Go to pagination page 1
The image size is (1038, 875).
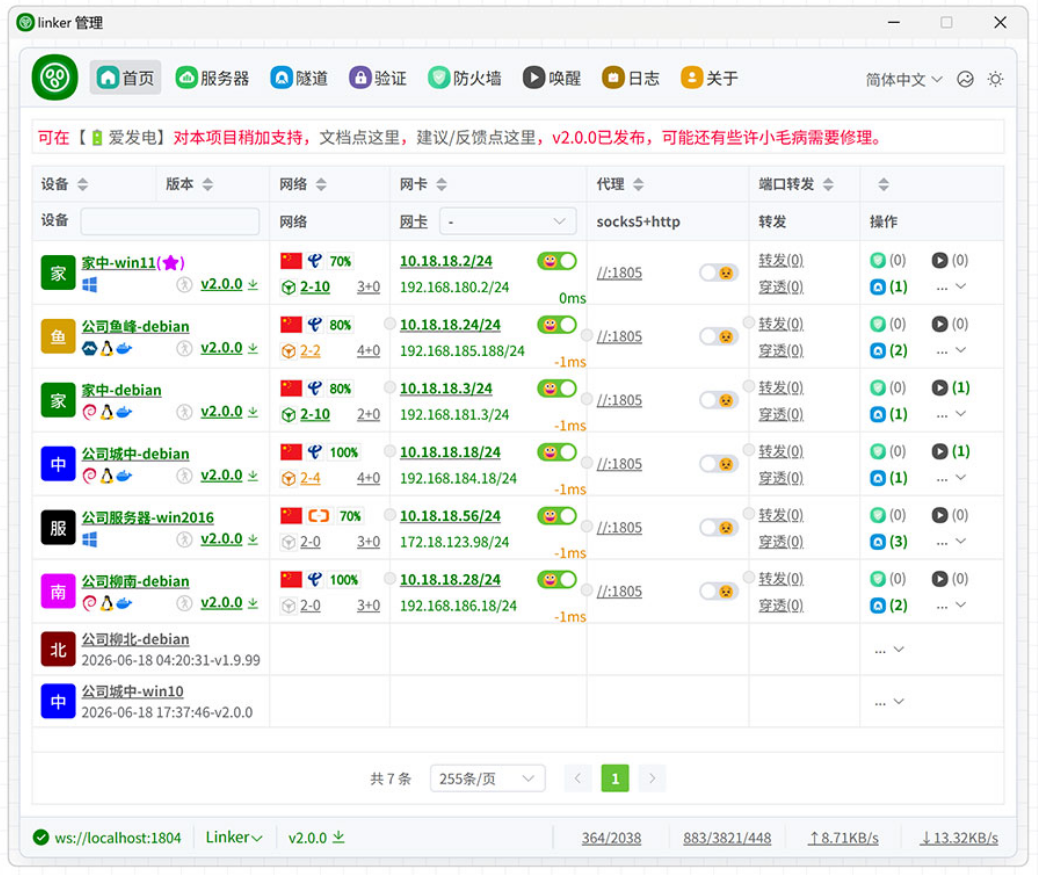tap(615, 778)
